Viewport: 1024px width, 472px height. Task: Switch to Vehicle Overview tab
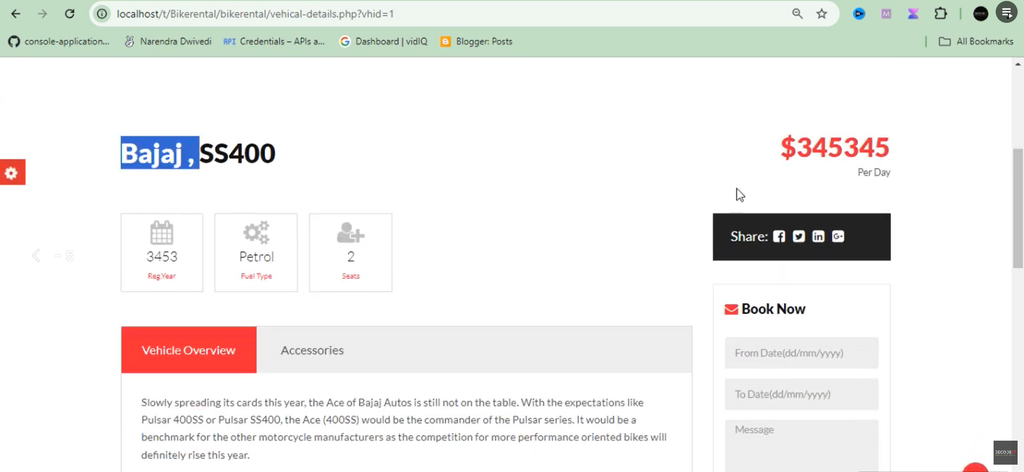189,350
